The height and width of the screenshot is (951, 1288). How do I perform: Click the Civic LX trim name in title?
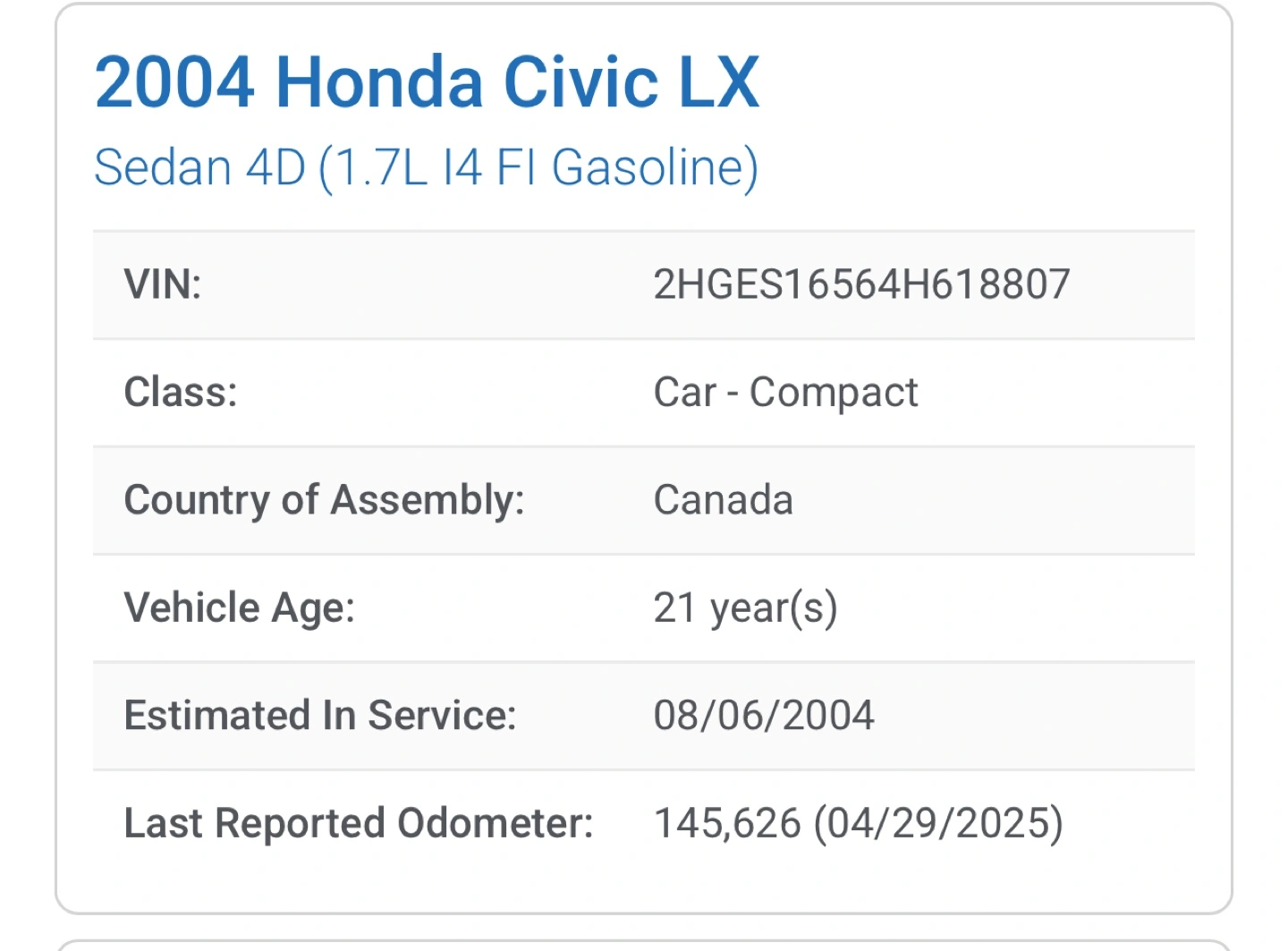point(631,82)
